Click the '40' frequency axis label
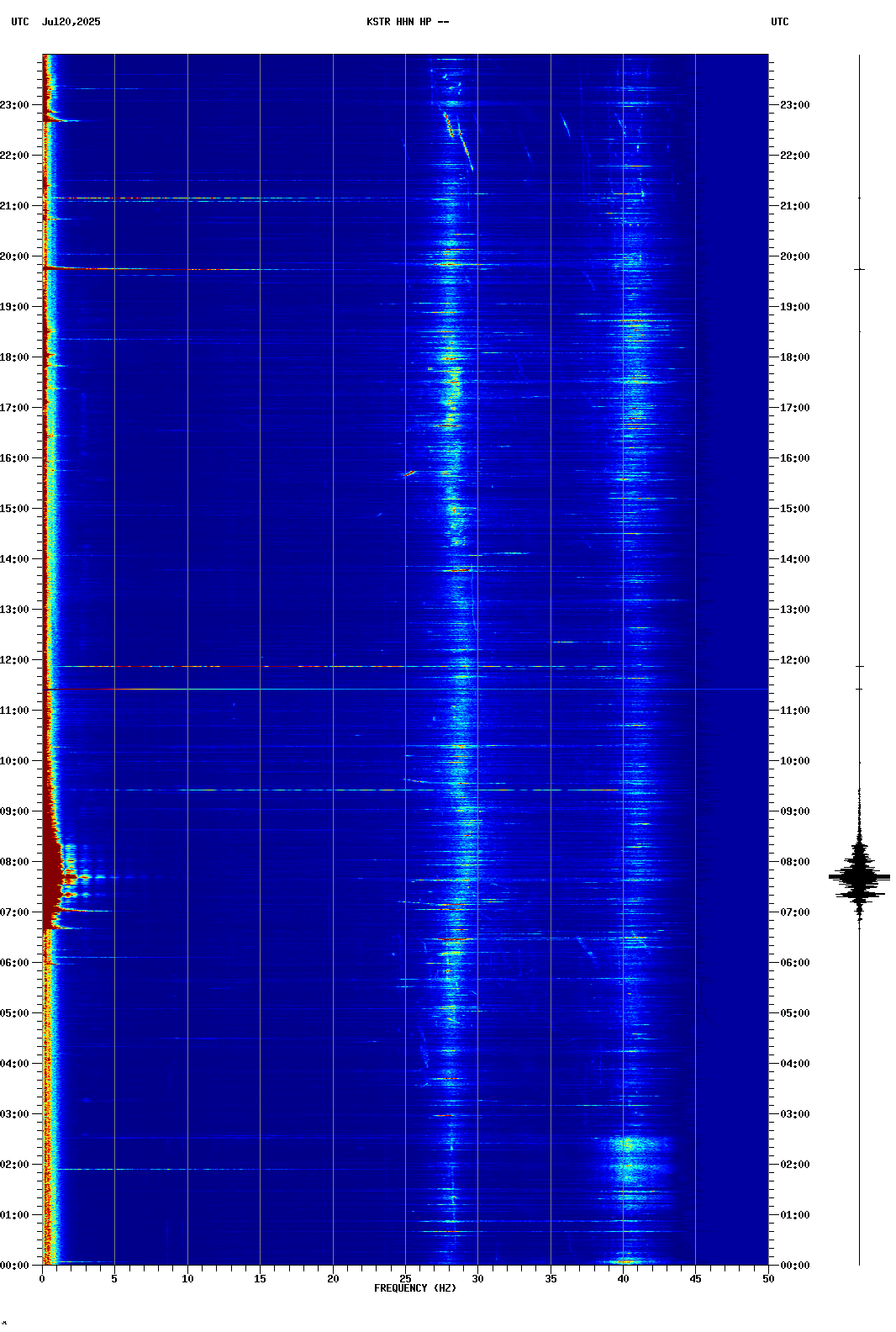 point(623,1279)
